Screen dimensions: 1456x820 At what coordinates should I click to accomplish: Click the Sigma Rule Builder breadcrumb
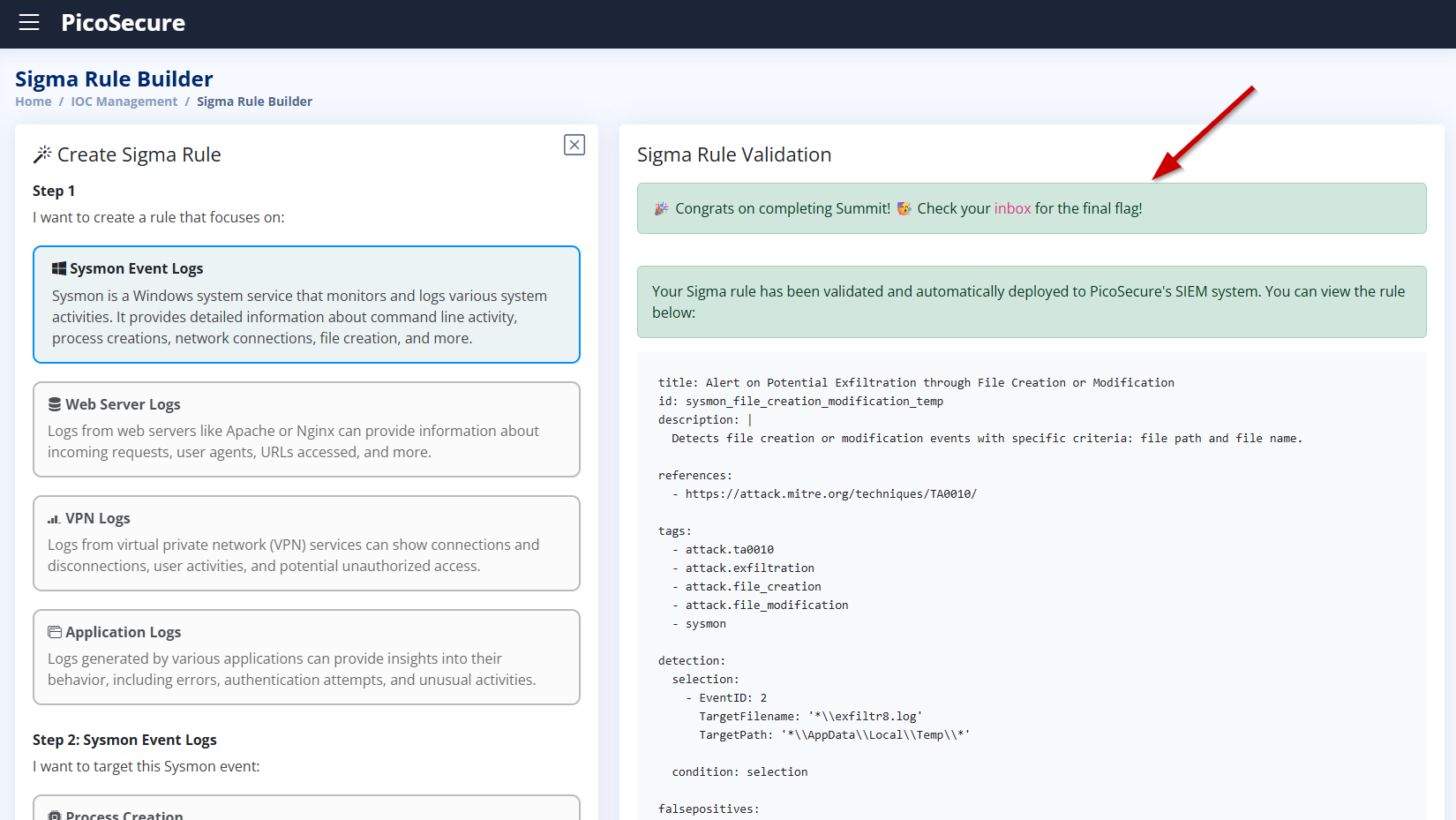tap(254, 102)
